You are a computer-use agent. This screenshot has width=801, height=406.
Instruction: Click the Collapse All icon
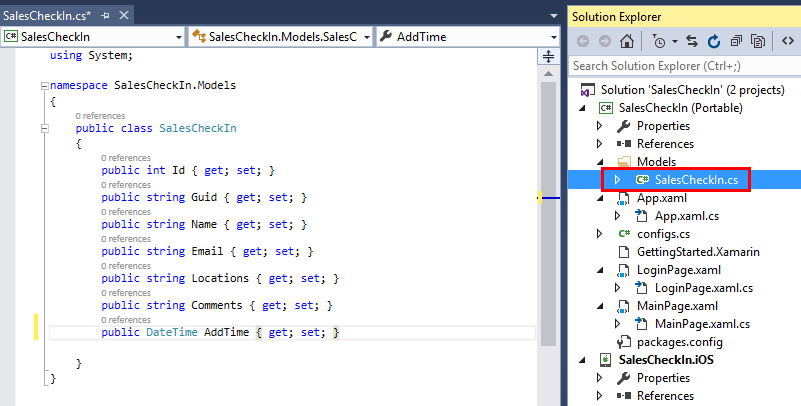point(736,41)
